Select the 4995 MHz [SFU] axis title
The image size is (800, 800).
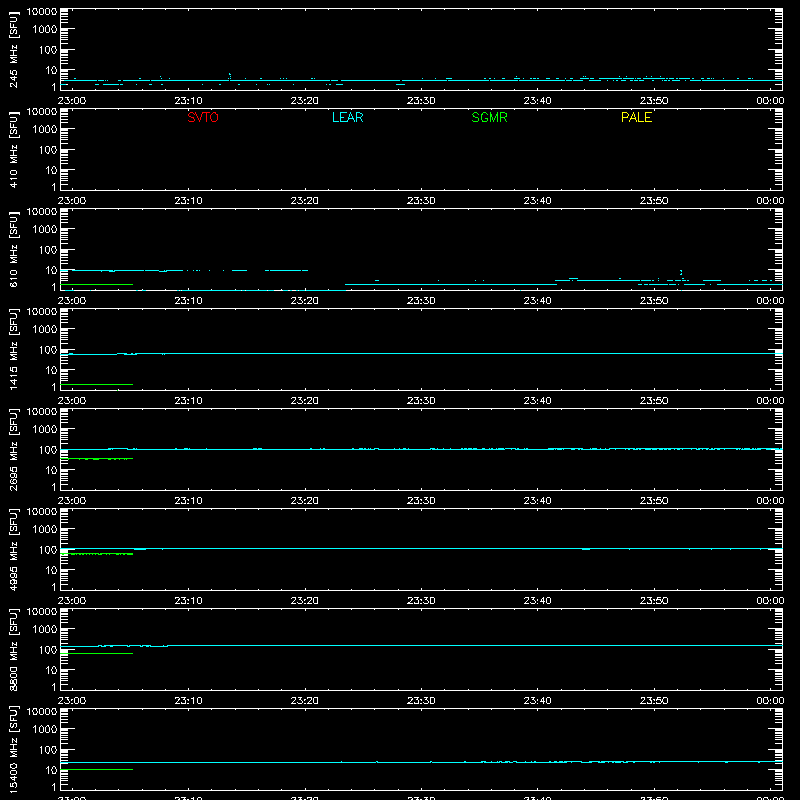tap(13, 549)
